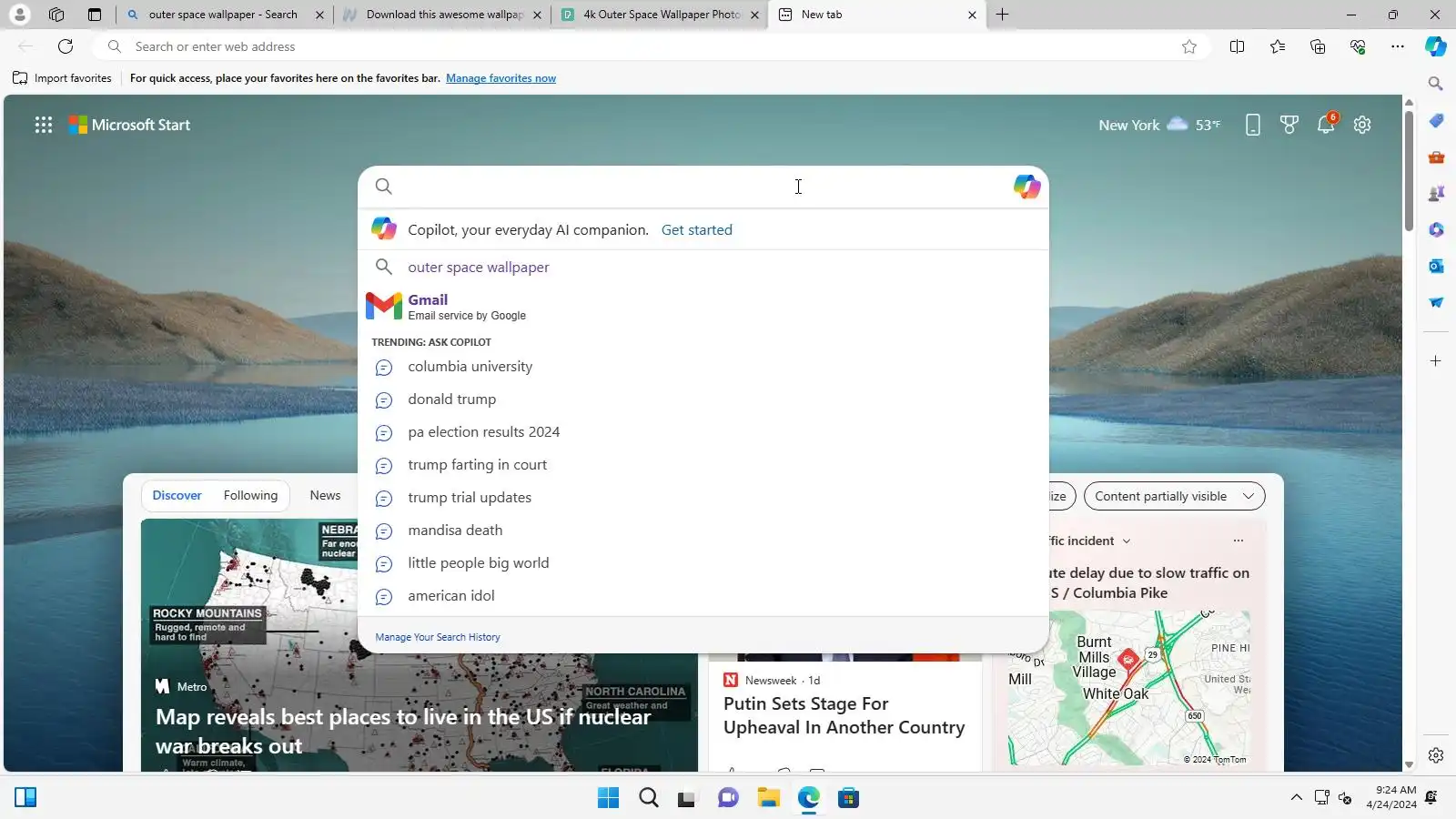Open the sidebar Outlook icon
Screen dimensions: 1456x819
pyautogui.click(x=1436, y=266)
